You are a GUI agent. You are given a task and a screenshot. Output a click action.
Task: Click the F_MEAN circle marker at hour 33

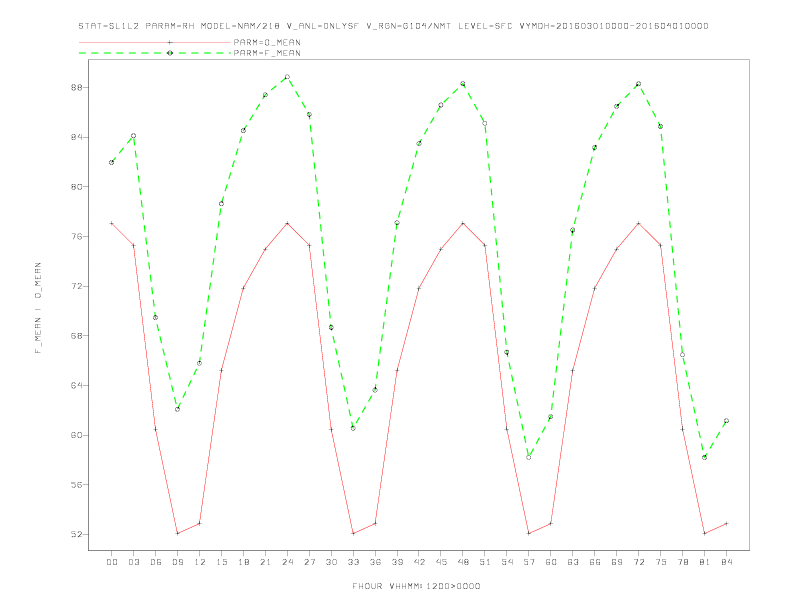tap(353, 428)
